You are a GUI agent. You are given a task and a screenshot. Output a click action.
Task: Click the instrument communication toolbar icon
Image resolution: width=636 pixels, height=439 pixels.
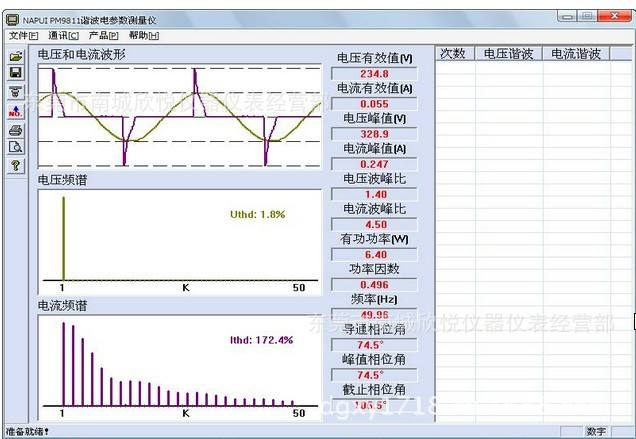point(15,92)
